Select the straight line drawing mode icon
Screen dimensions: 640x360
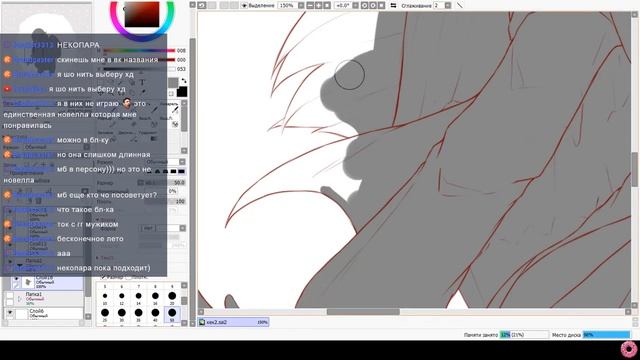click(x=460, y=5)
